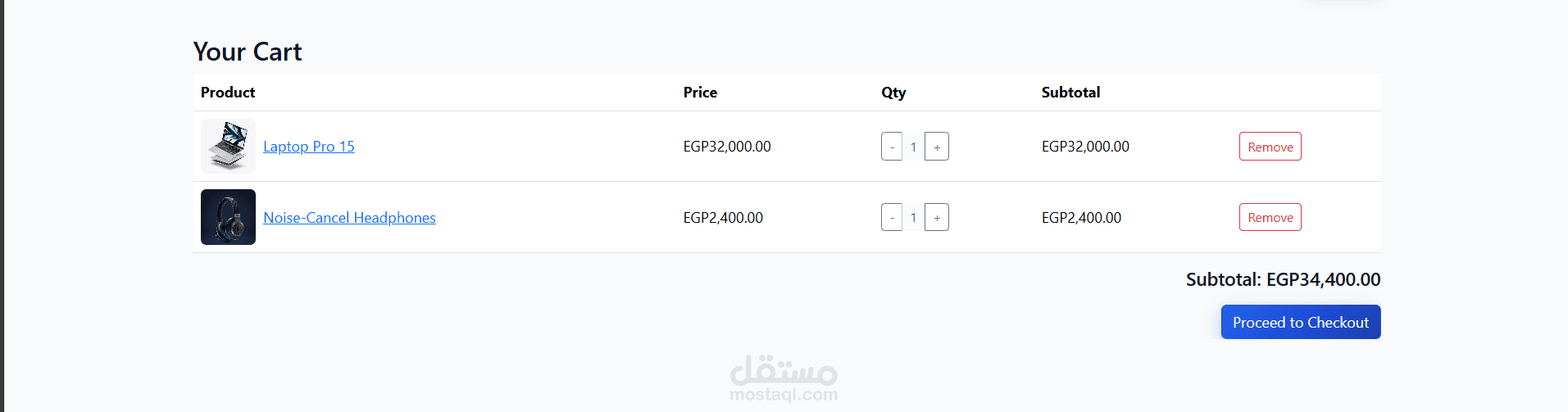Open the Laptop Pro 15 product link
Viewport: 1568px width, 412px height.
tap(309, 147)
